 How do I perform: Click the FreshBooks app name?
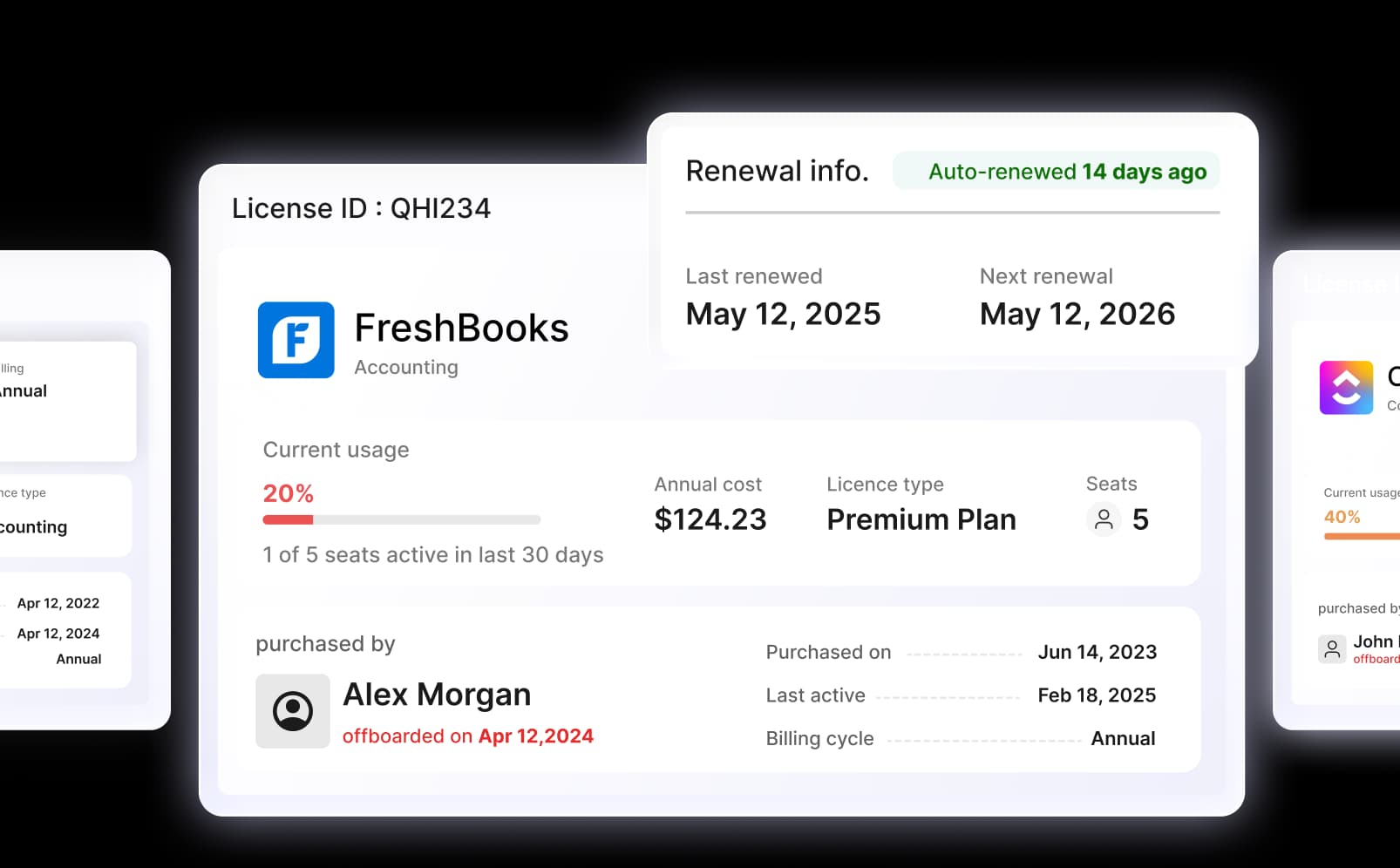pos(461,329)
